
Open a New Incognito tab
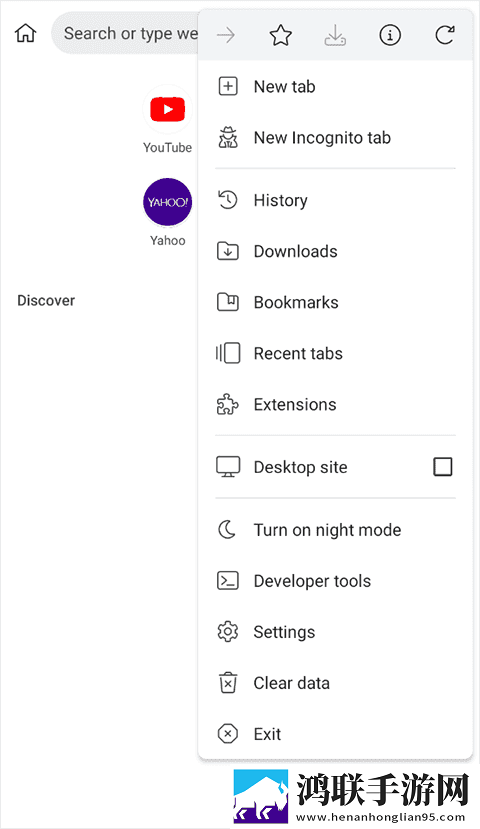335,138
